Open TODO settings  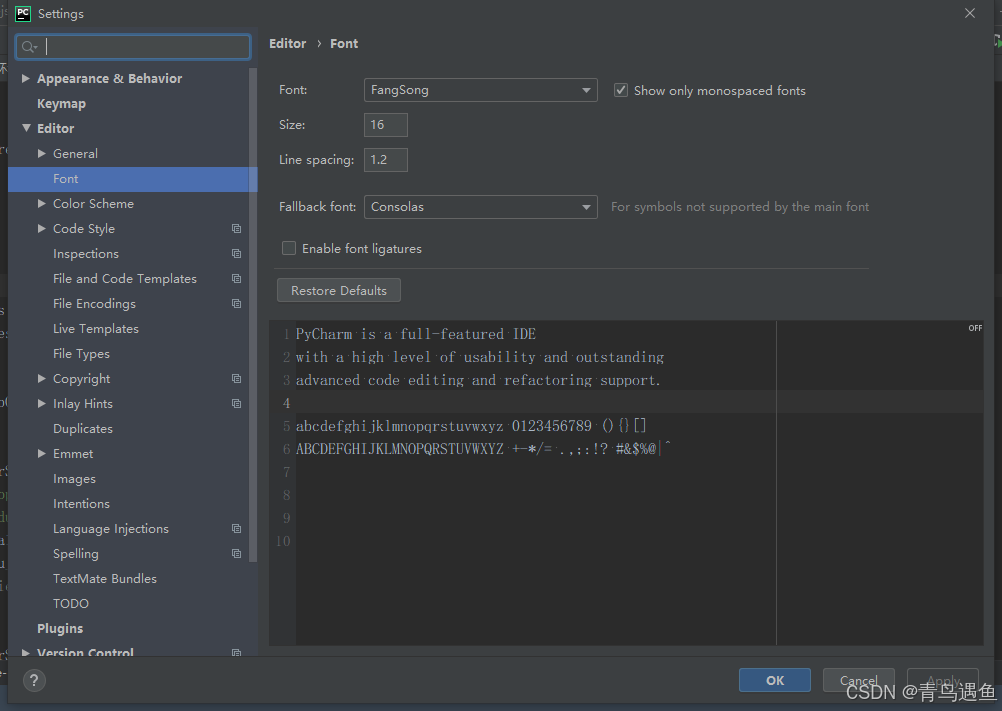[x=71, y=604]
